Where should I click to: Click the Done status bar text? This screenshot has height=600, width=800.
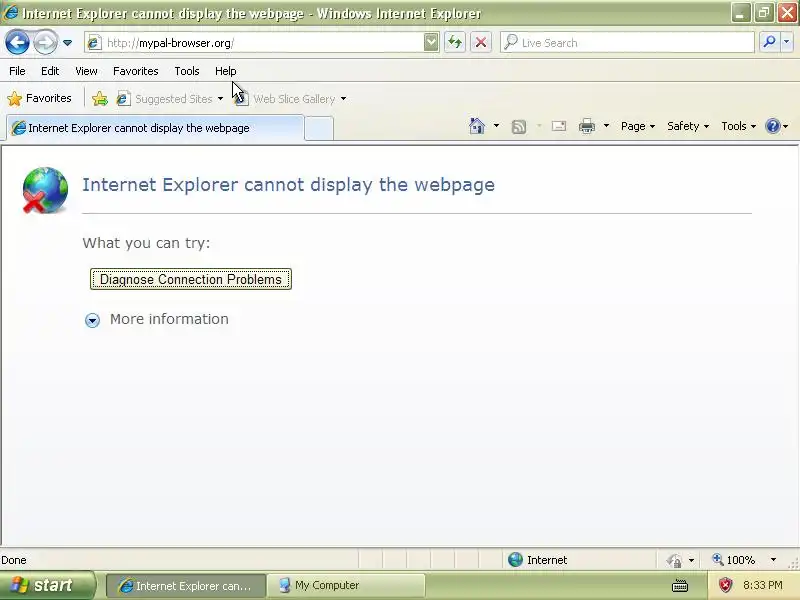(x=14, y=560)
